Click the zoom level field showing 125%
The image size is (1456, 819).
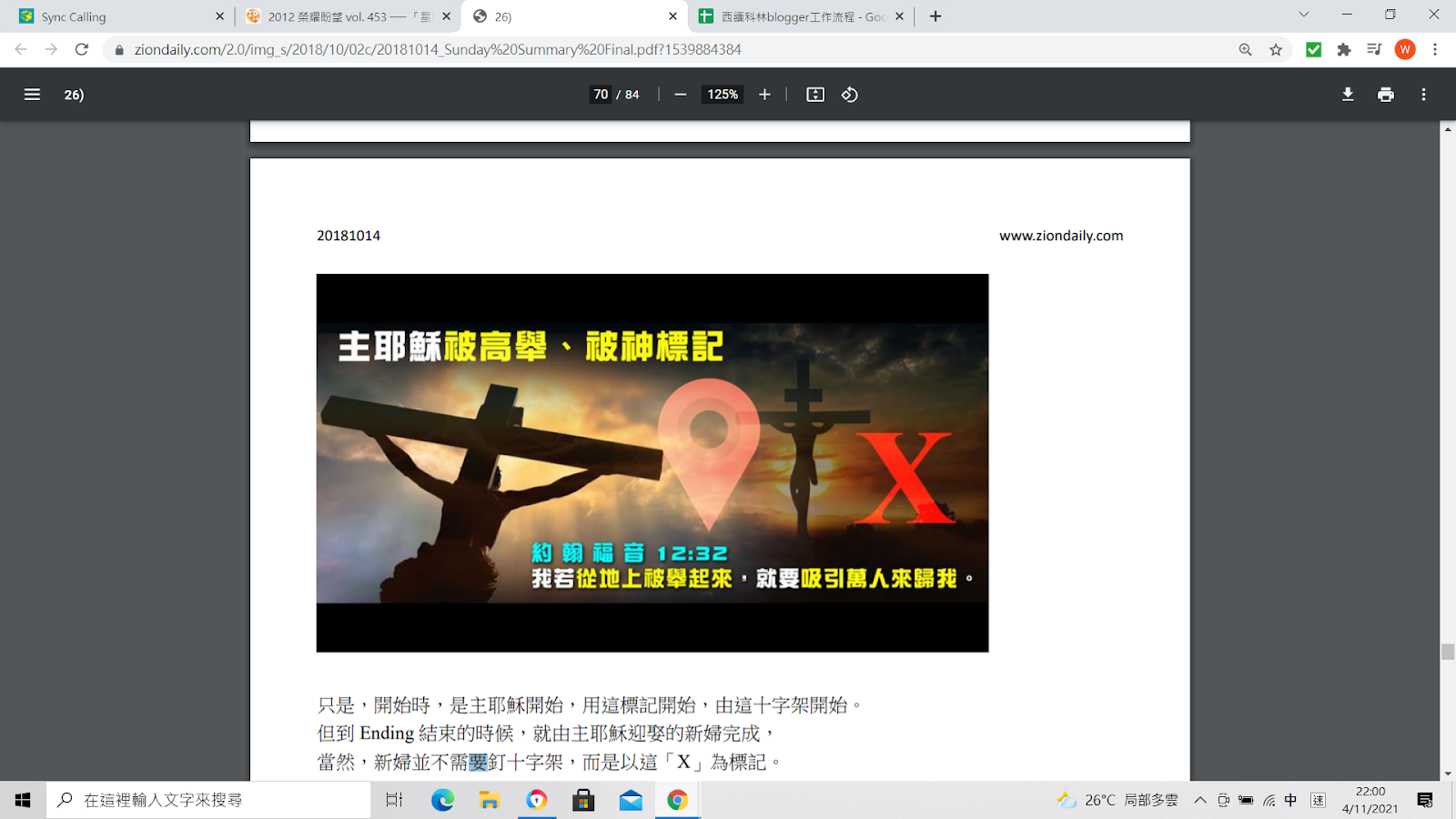pos(723,95)
